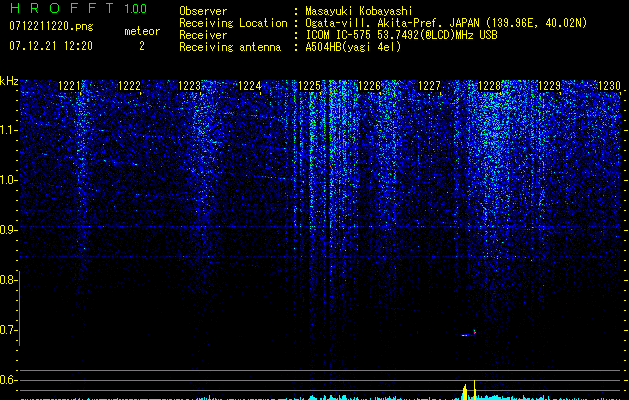Image resolution: width=629 pixels, height=400 pixels.
Task: Click the antenna text A504HB(yagi 4el)
Action: [x=353, y=47]
